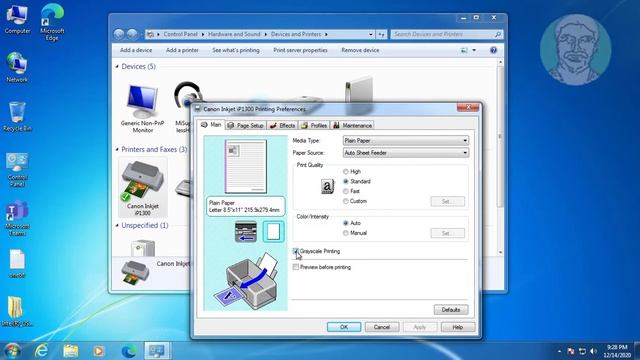Toggle Grayscale Printing checkbox
The width and height of the screenshot is (640, 360).
[x=296, y=251]
